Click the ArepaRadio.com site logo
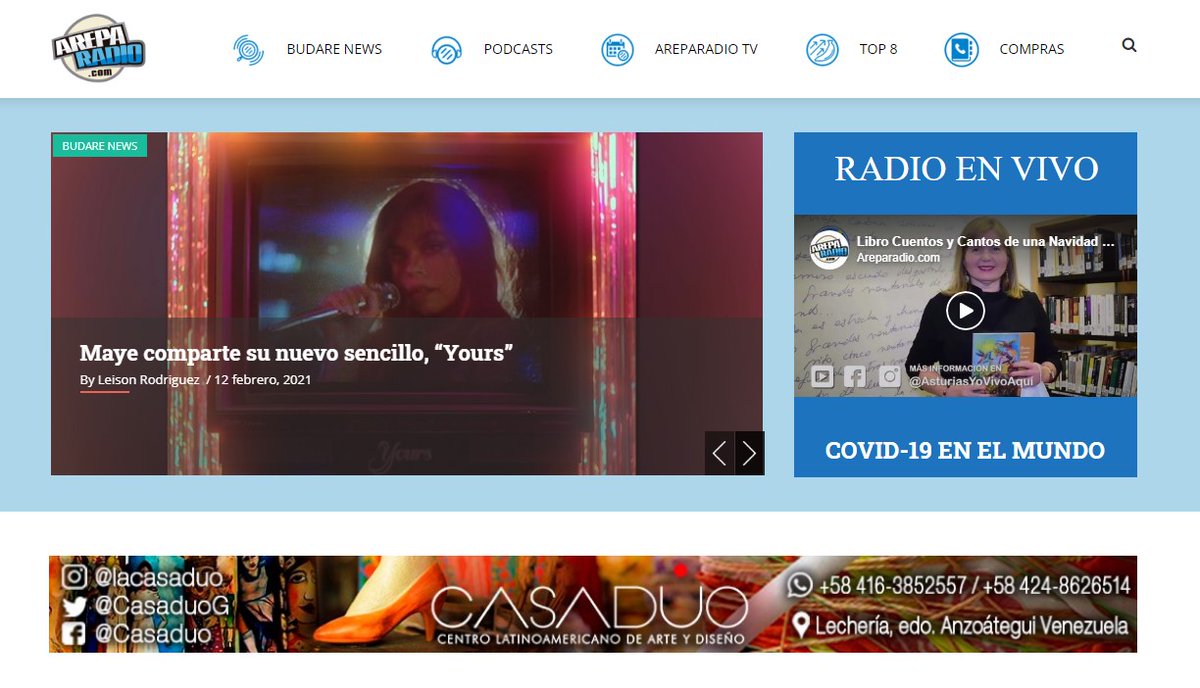This screenshot has height=688, width=1200. click(98, 48)
